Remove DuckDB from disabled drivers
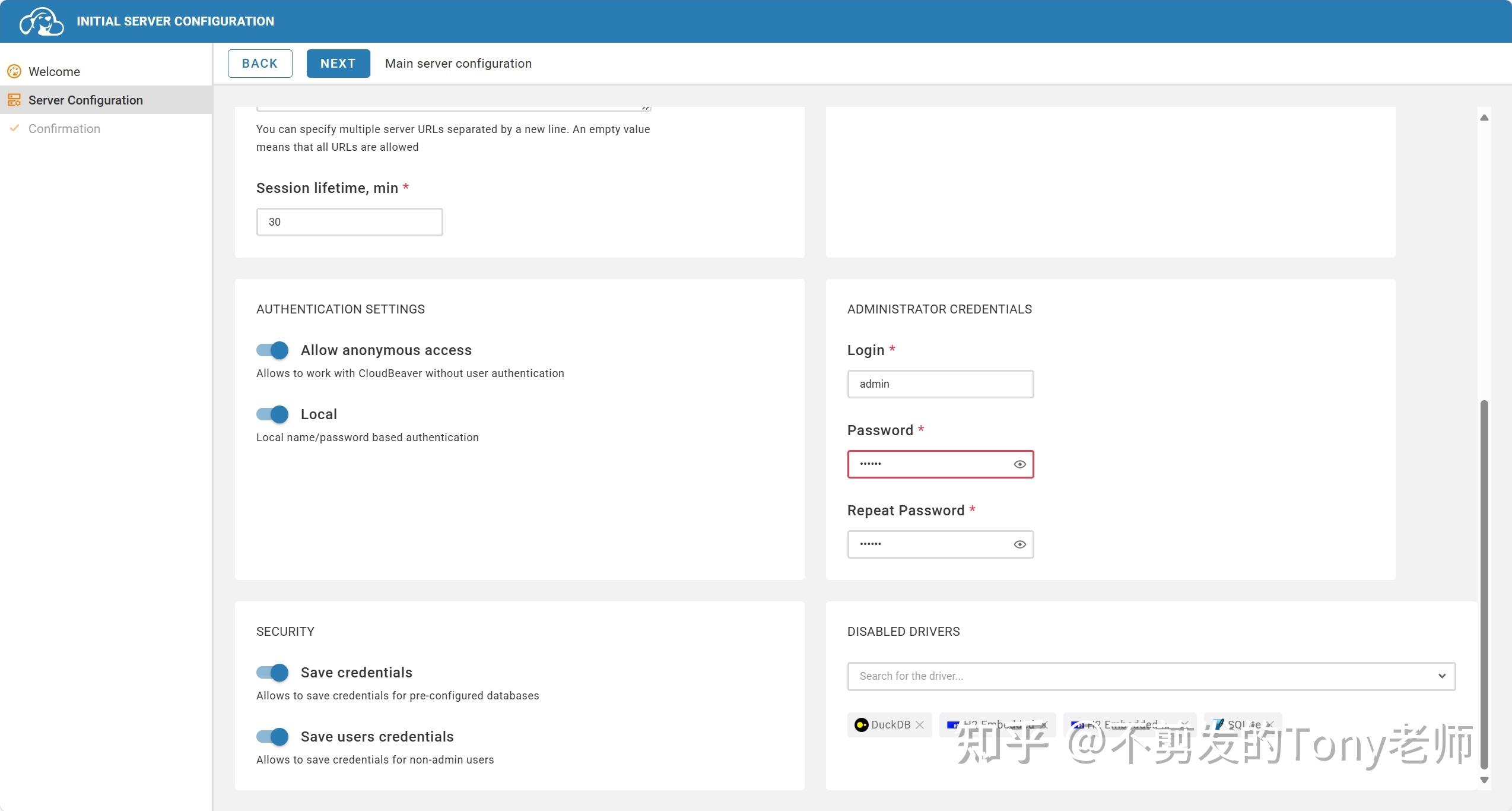 tap(920, 725)
